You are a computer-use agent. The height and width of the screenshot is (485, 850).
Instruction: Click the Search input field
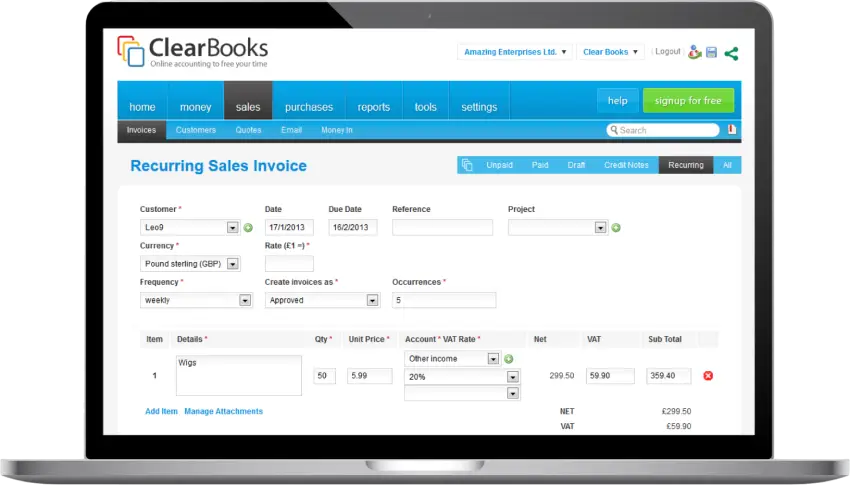click(663, 130)
